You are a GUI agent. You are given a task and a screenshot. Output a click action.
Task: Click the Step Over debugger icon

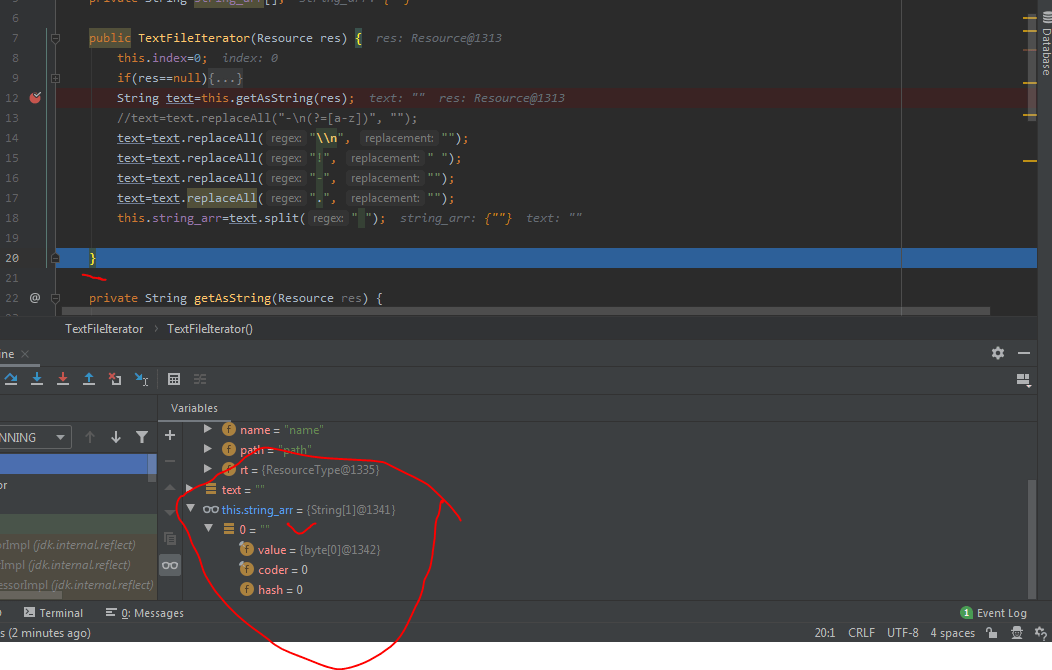coord(11,379)
